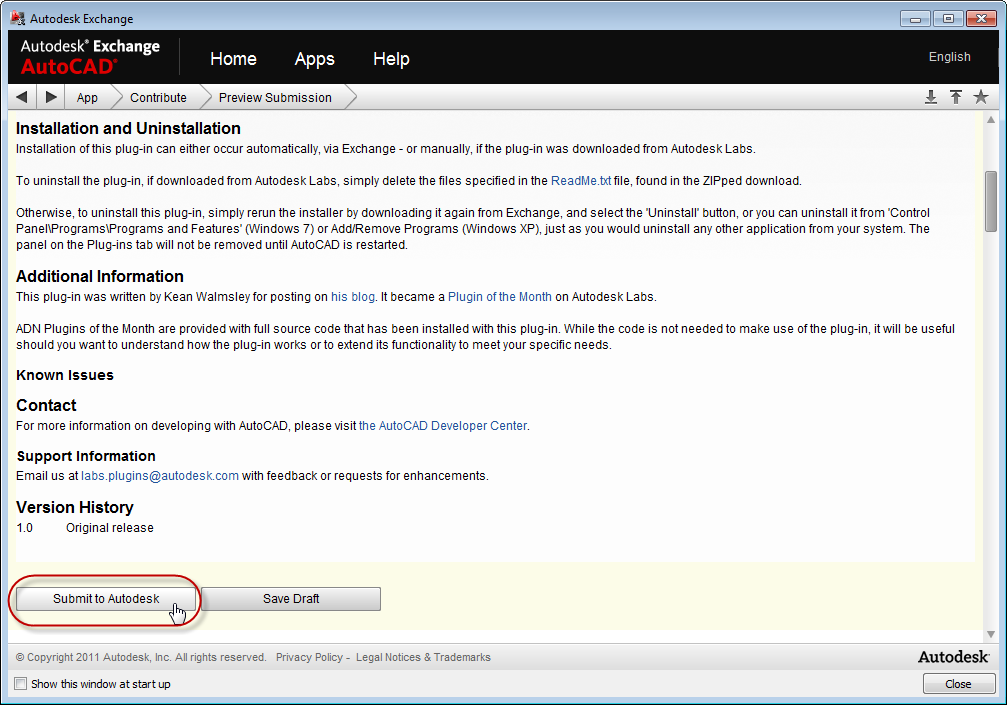Open the labs.plugins@autodesk.com email link
1007x705 pixels.
coord(160,476)
